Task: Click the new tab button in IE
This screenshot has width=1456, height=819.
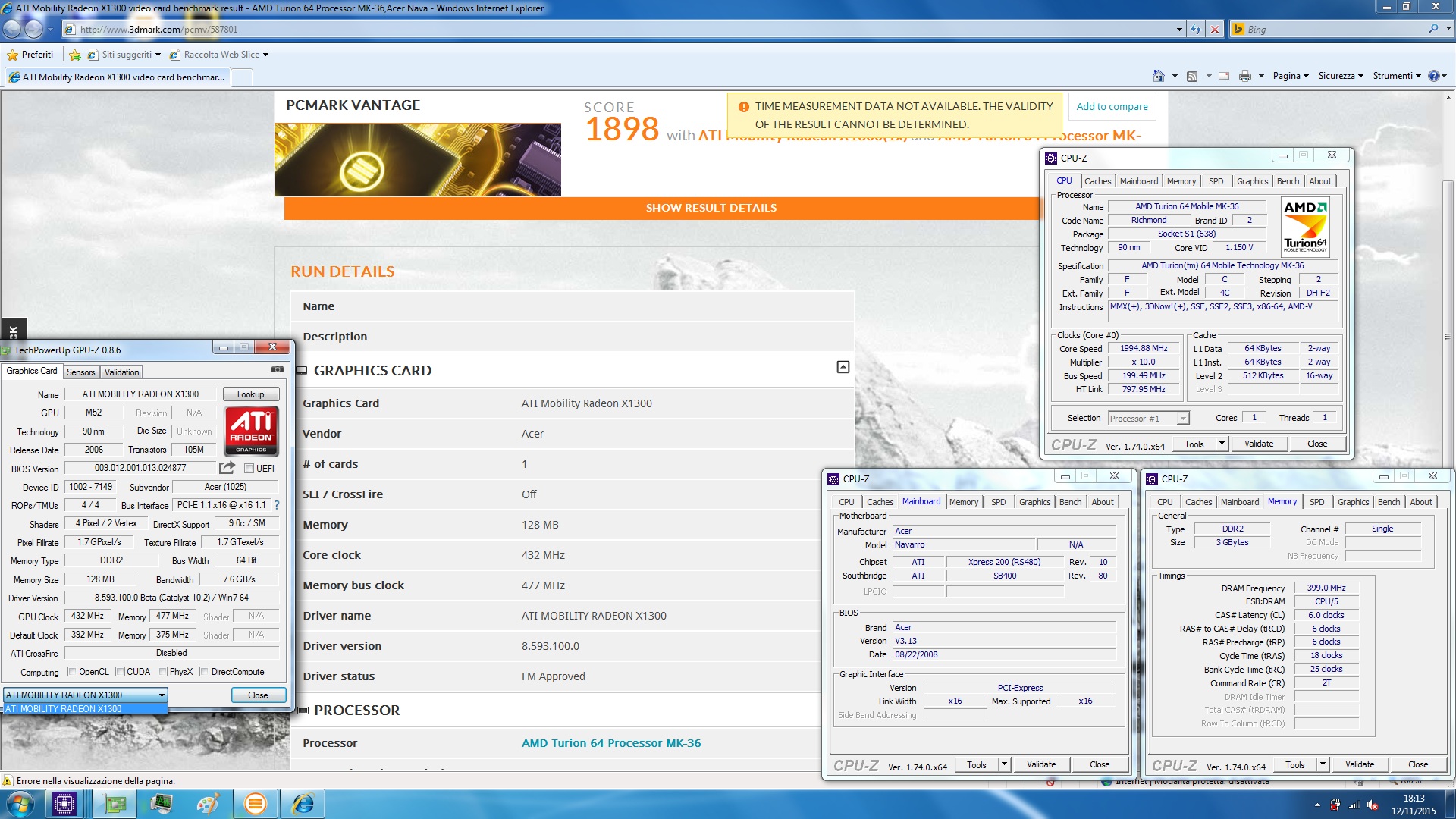Action: [x=241, y=77]
